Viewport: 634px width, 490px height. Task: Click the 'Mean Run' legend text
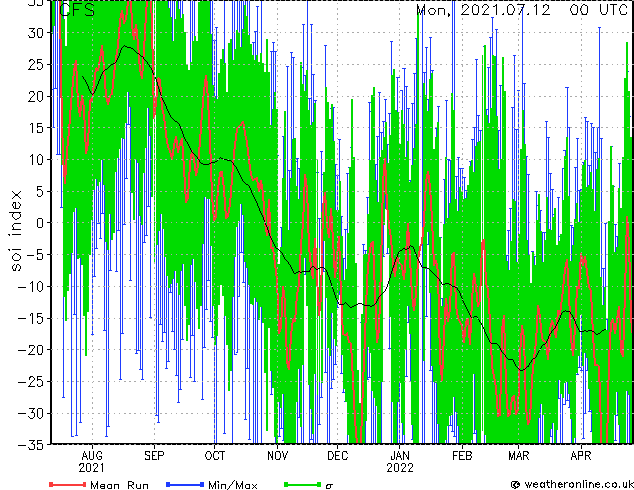click(119, 485)
